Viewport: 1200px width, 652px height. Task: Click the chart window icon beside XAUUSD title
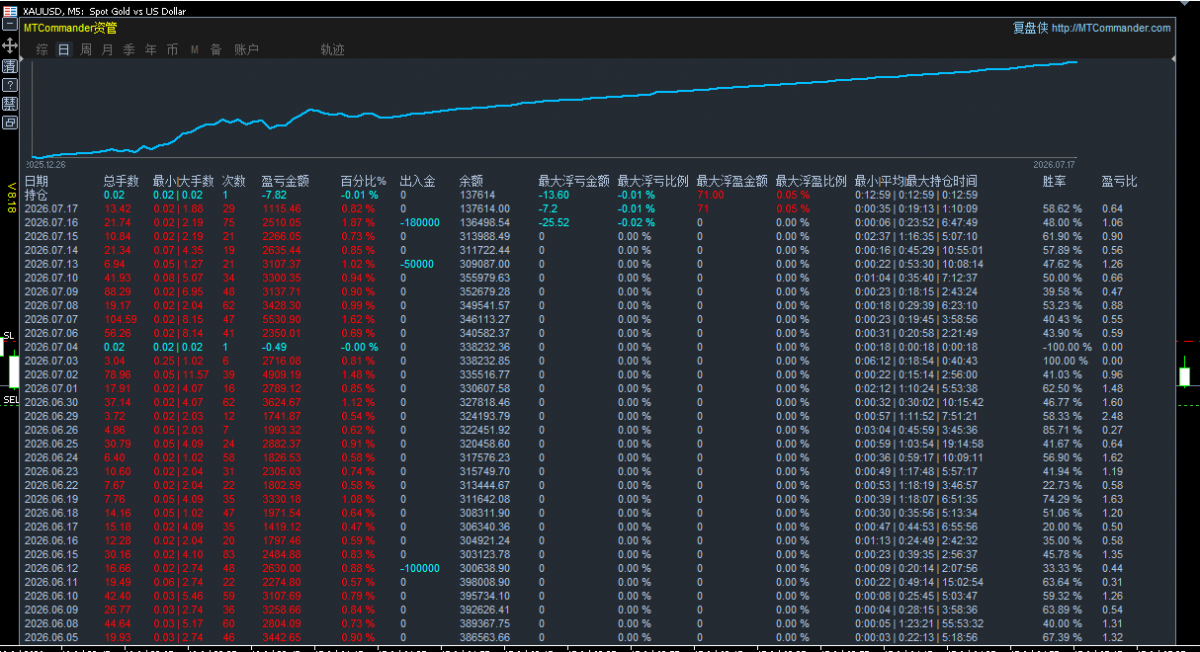click(8, 9)
